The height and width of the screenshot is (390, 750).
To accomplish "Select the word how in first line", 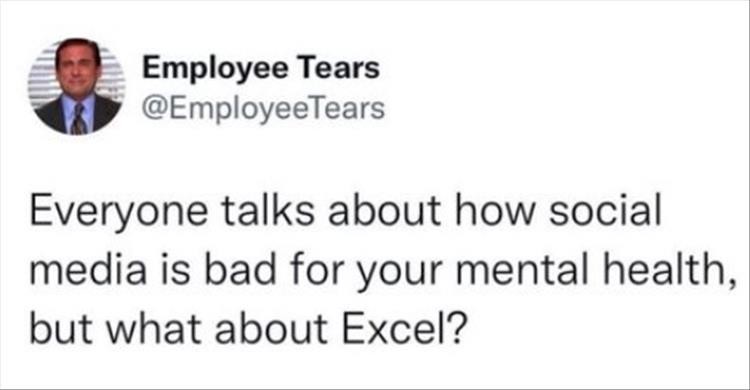I will click(x=494, y=211).
